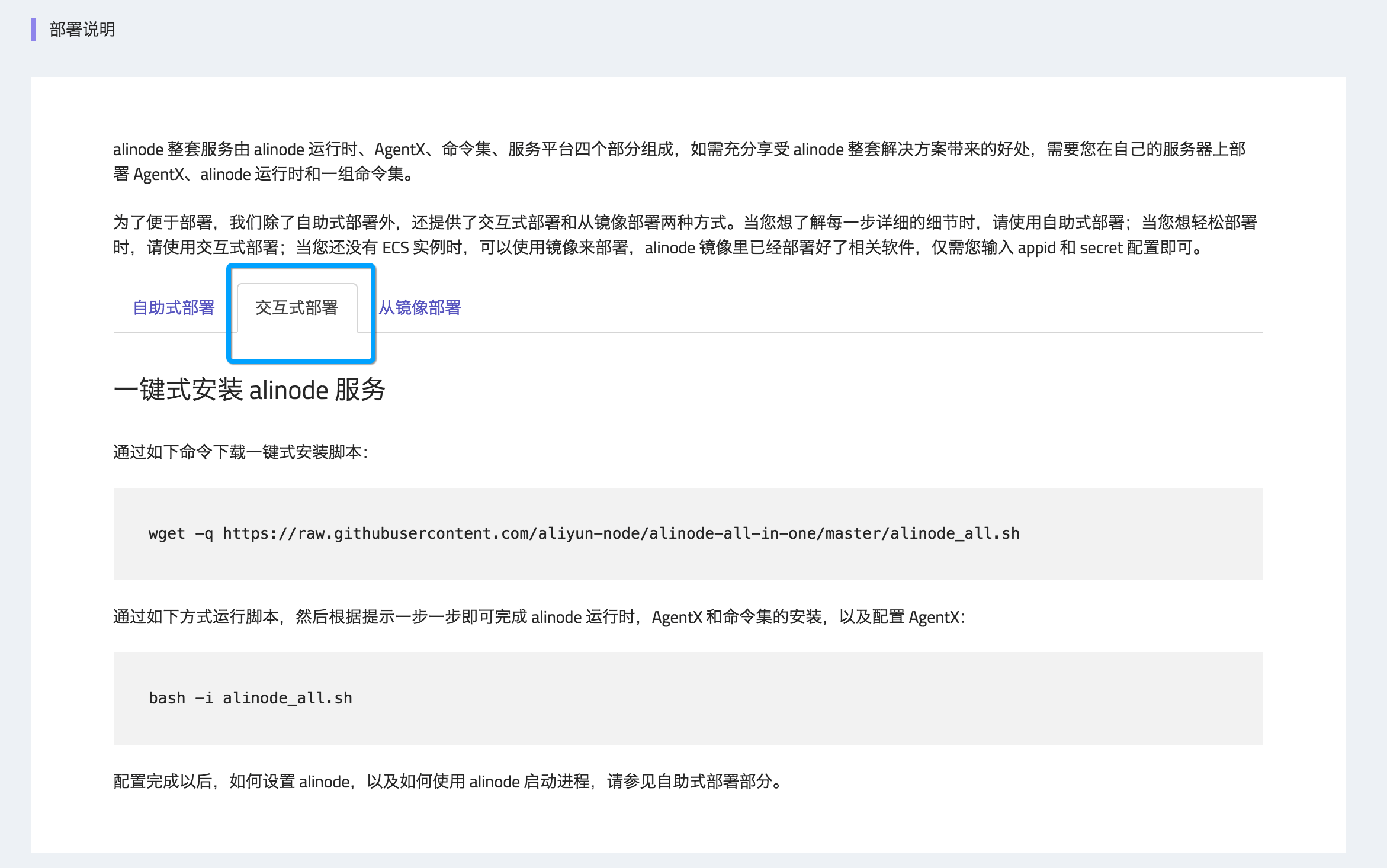Click the line 通过如下命令下载一键式安装脚本
This screenshot has width=1387, height=868.
[240, 452]
